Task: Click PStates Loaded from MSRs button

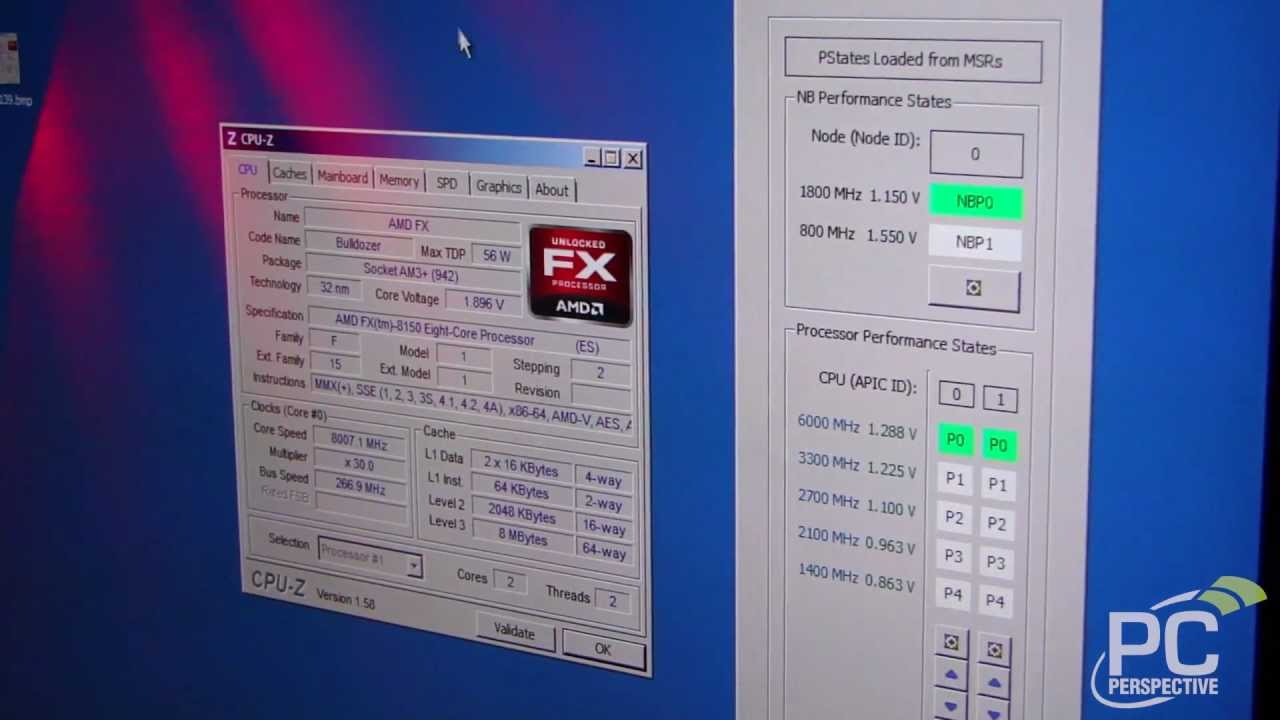Action: tap(913, 60)
